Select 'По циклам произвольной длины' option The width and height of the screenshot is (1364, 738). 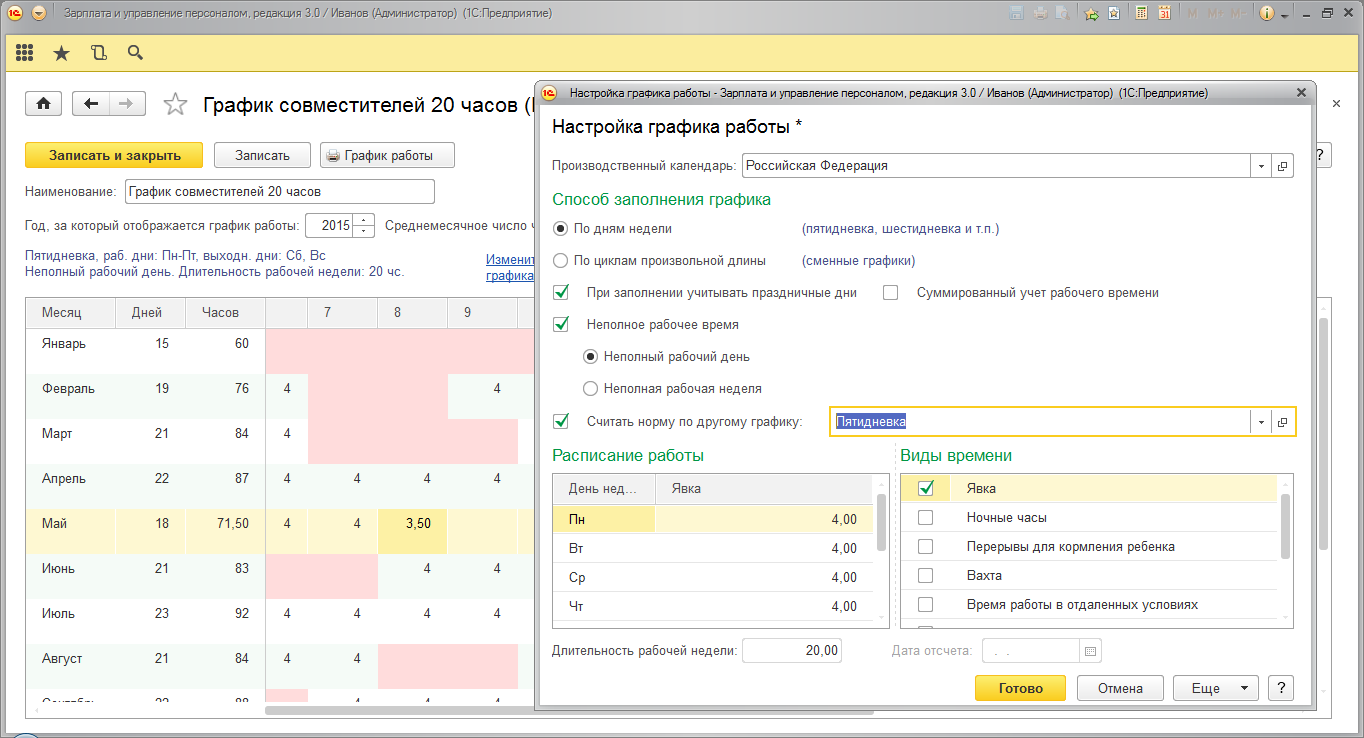pyautogui.click(x=561, y=261)
